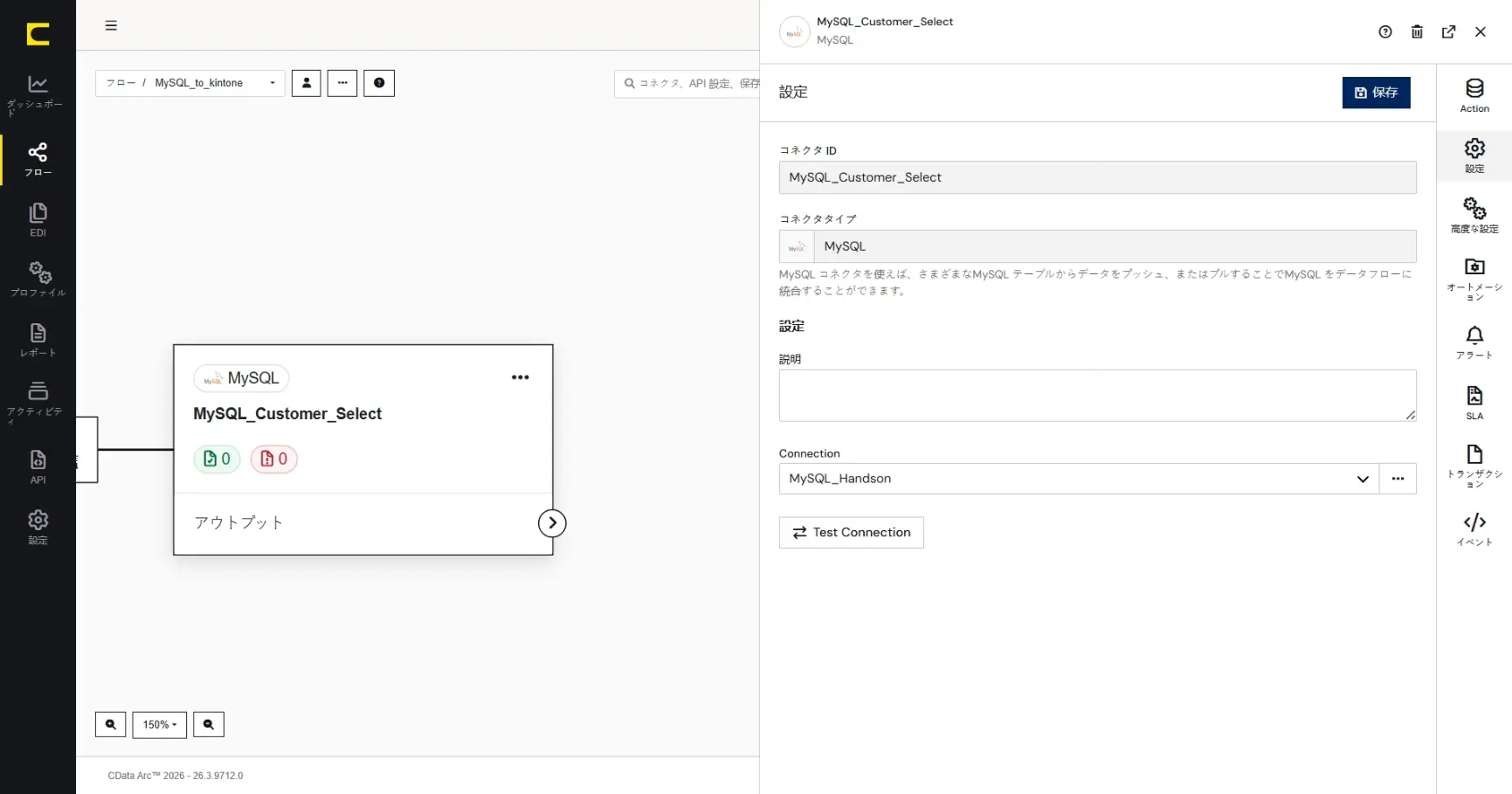
Task: Open the API sidebar section
Action: [38, 466]
